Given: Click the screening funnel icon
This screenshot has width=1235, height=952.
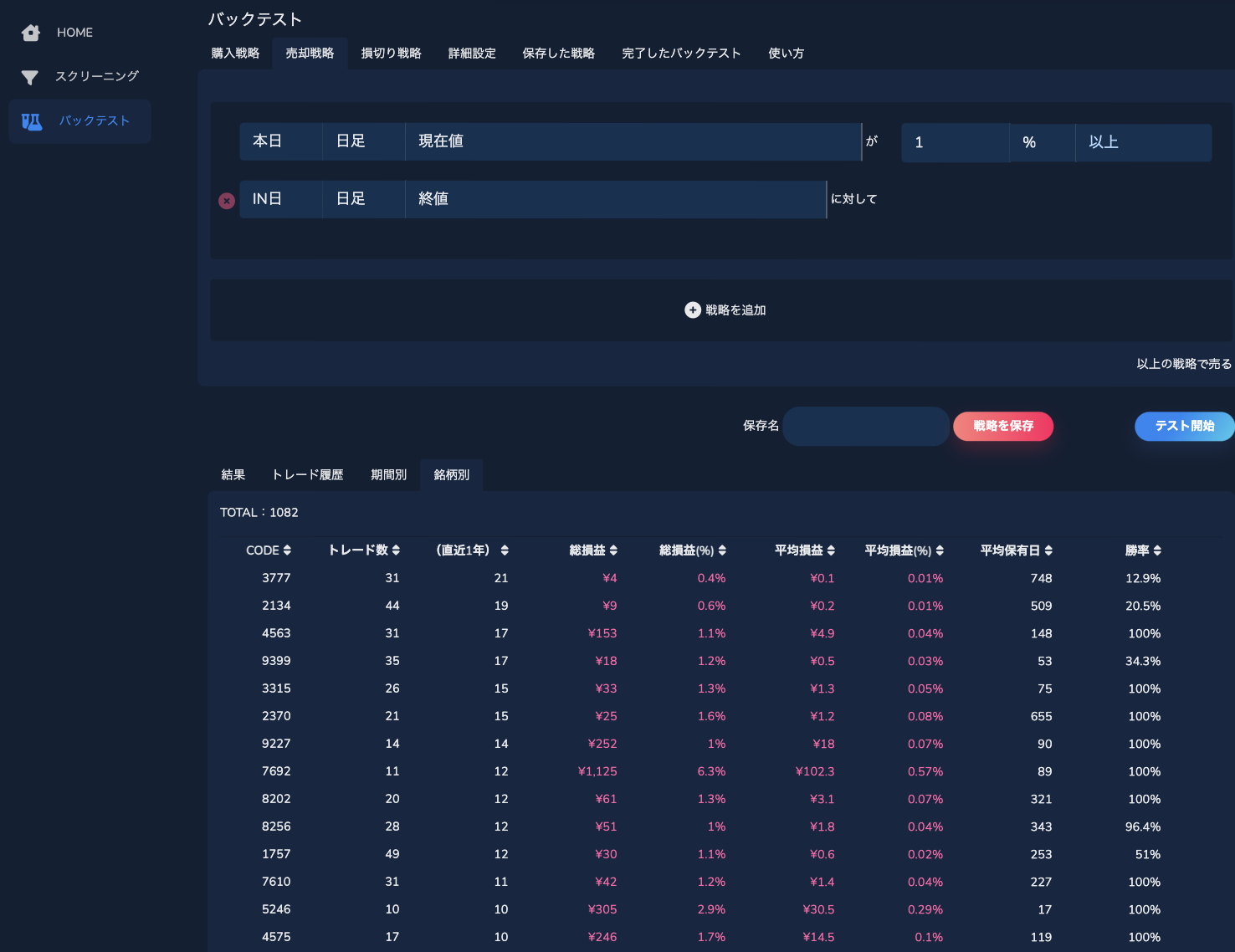Looking at the screenshot, I should [30, 77].
